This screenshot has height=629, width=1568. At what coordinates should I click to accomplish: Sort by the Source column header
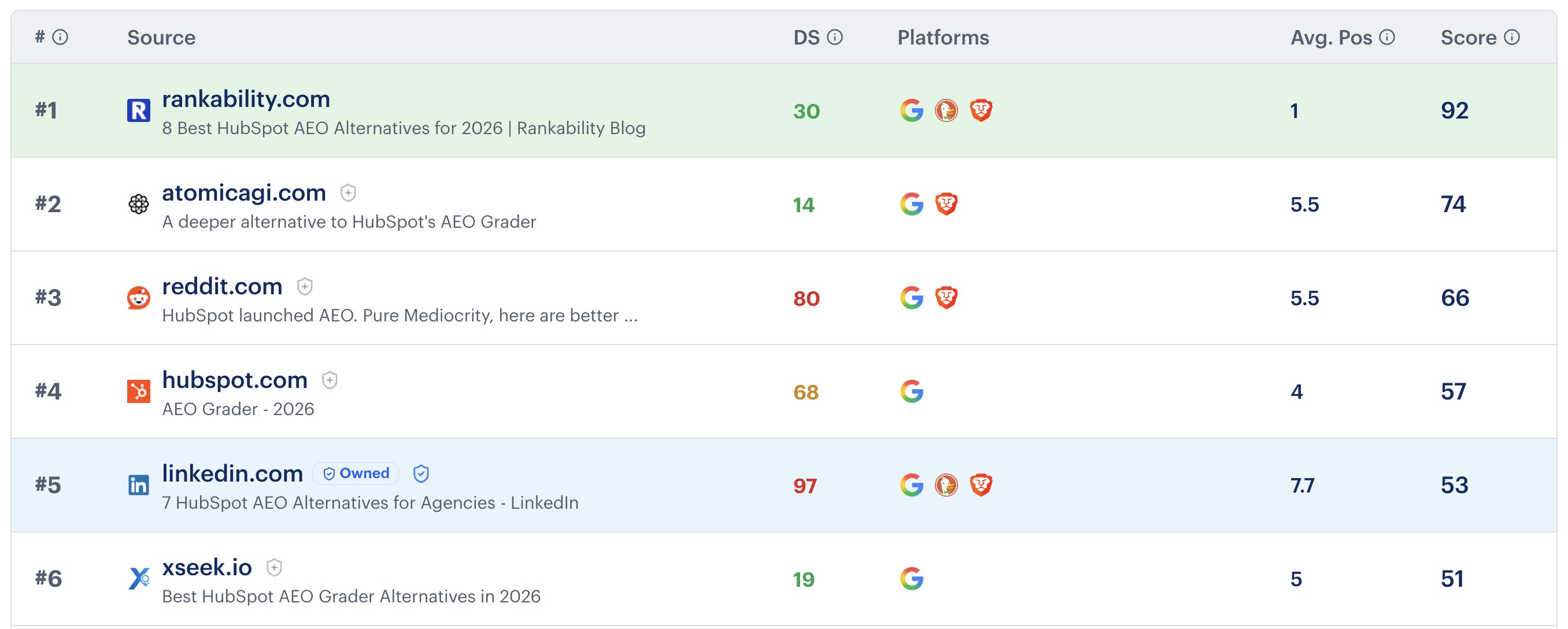tap(161, 37)
